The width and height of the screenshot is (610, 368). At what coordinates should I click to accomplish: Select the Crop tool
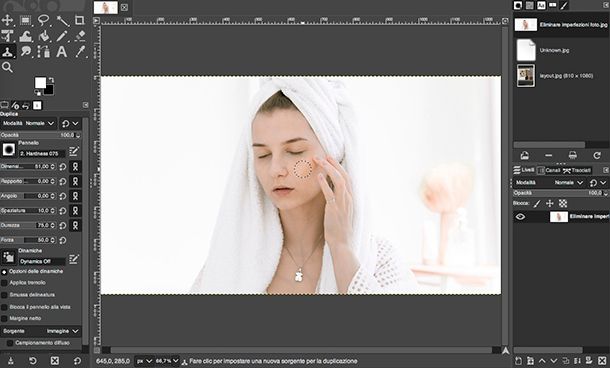80,20
